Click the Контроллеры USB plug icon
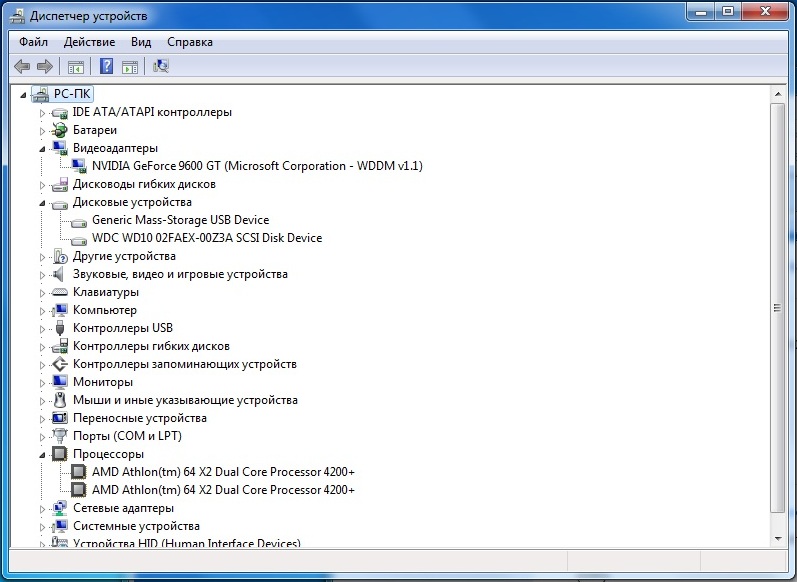 pyautogui.click(x=59, y=328)
